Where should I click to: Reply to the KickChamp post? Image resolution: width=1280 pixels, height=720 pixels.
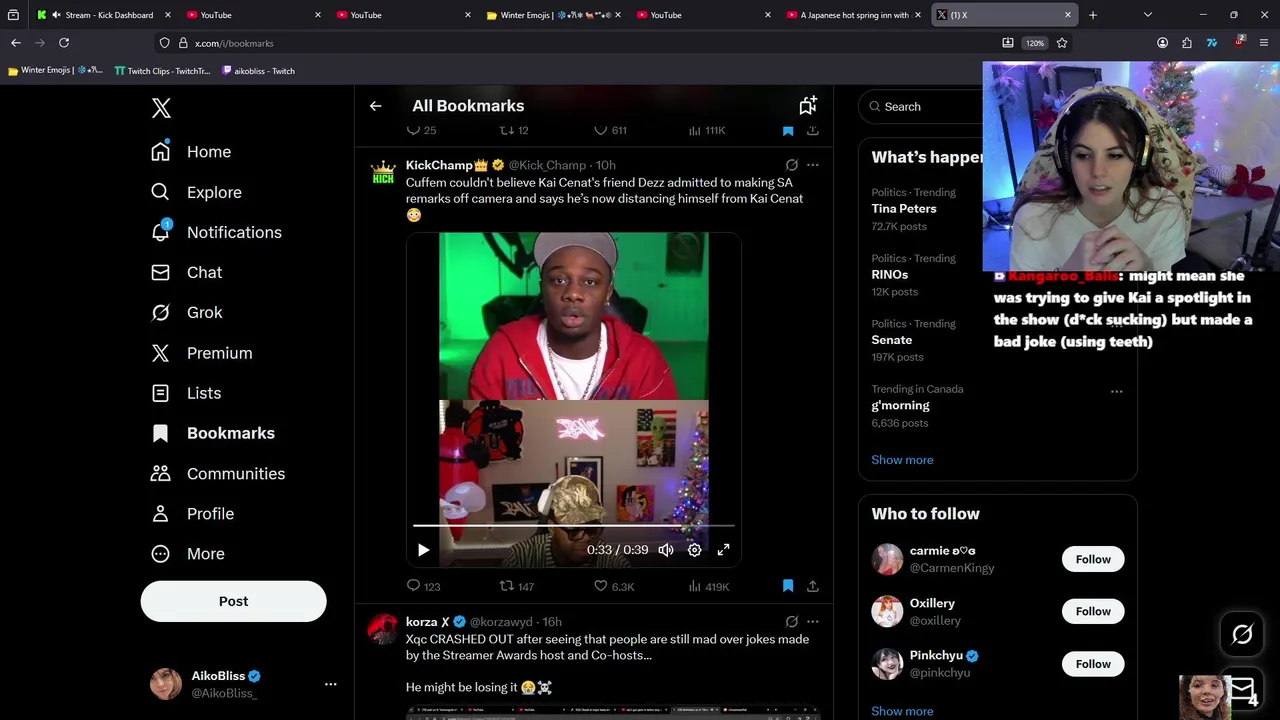(x=423, y=586)
